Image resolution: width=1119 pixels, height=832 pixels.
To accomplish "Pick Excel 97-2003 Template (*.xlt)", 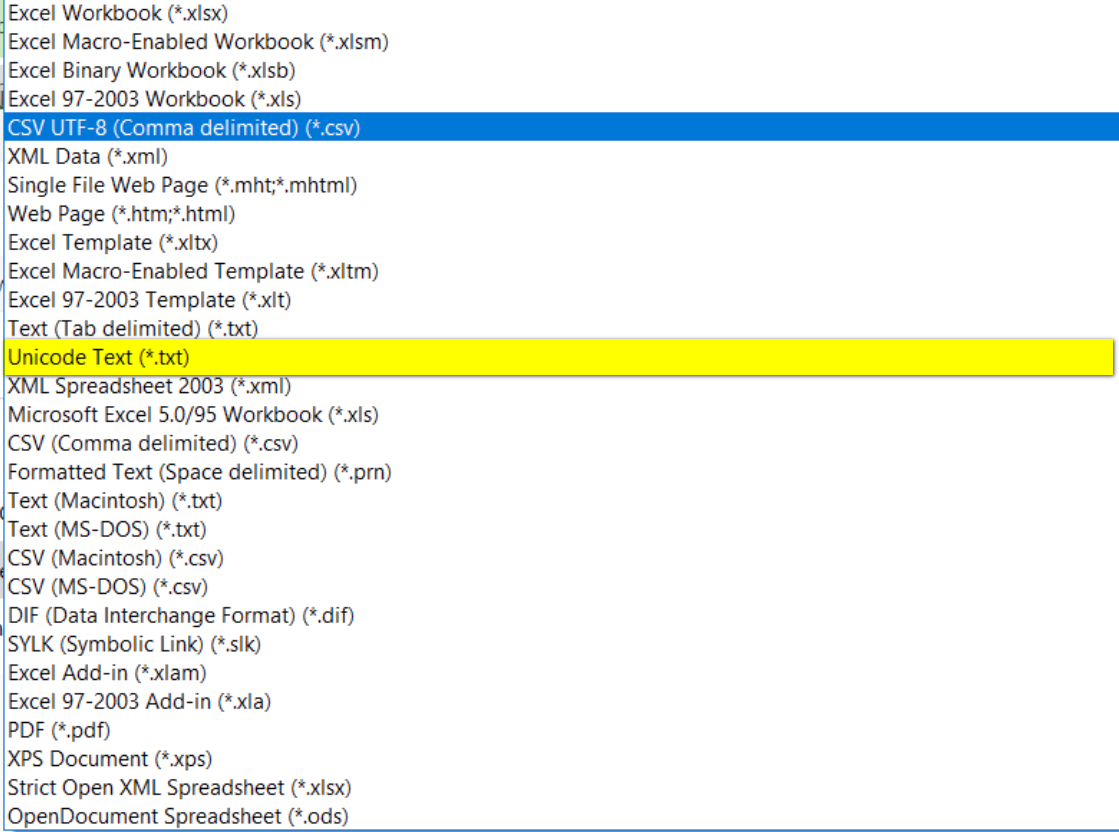I will 561,300.
